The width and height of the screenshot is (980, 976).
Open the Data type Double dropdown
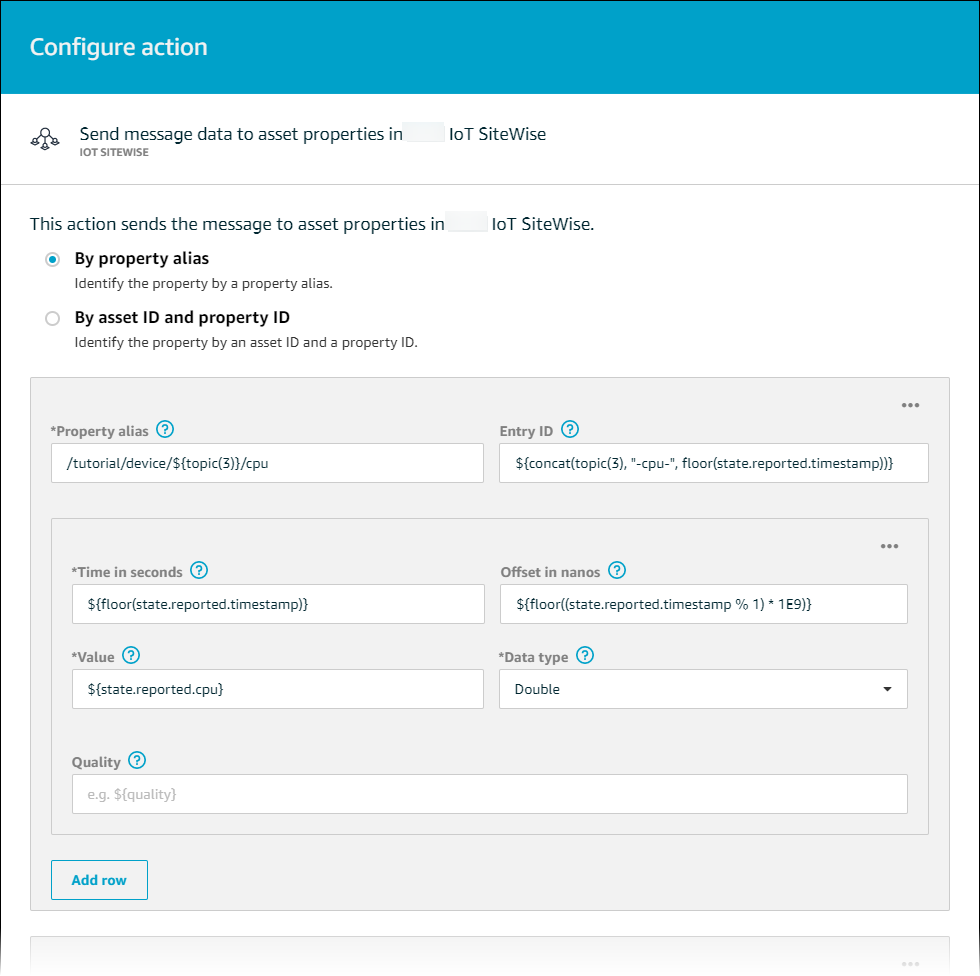tap(702, 689)
